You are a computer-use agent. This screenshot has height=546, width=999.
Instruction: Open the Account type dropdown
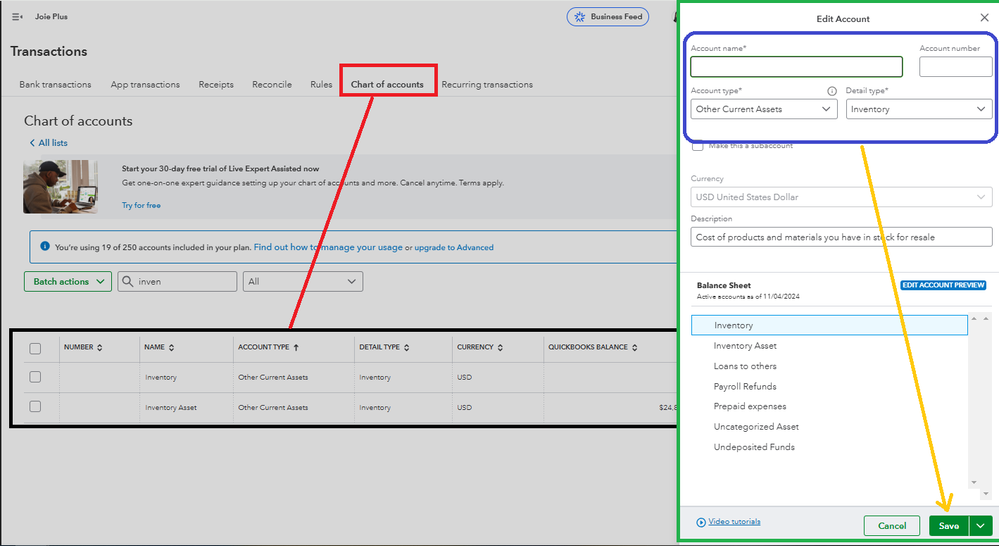point(764,109)
